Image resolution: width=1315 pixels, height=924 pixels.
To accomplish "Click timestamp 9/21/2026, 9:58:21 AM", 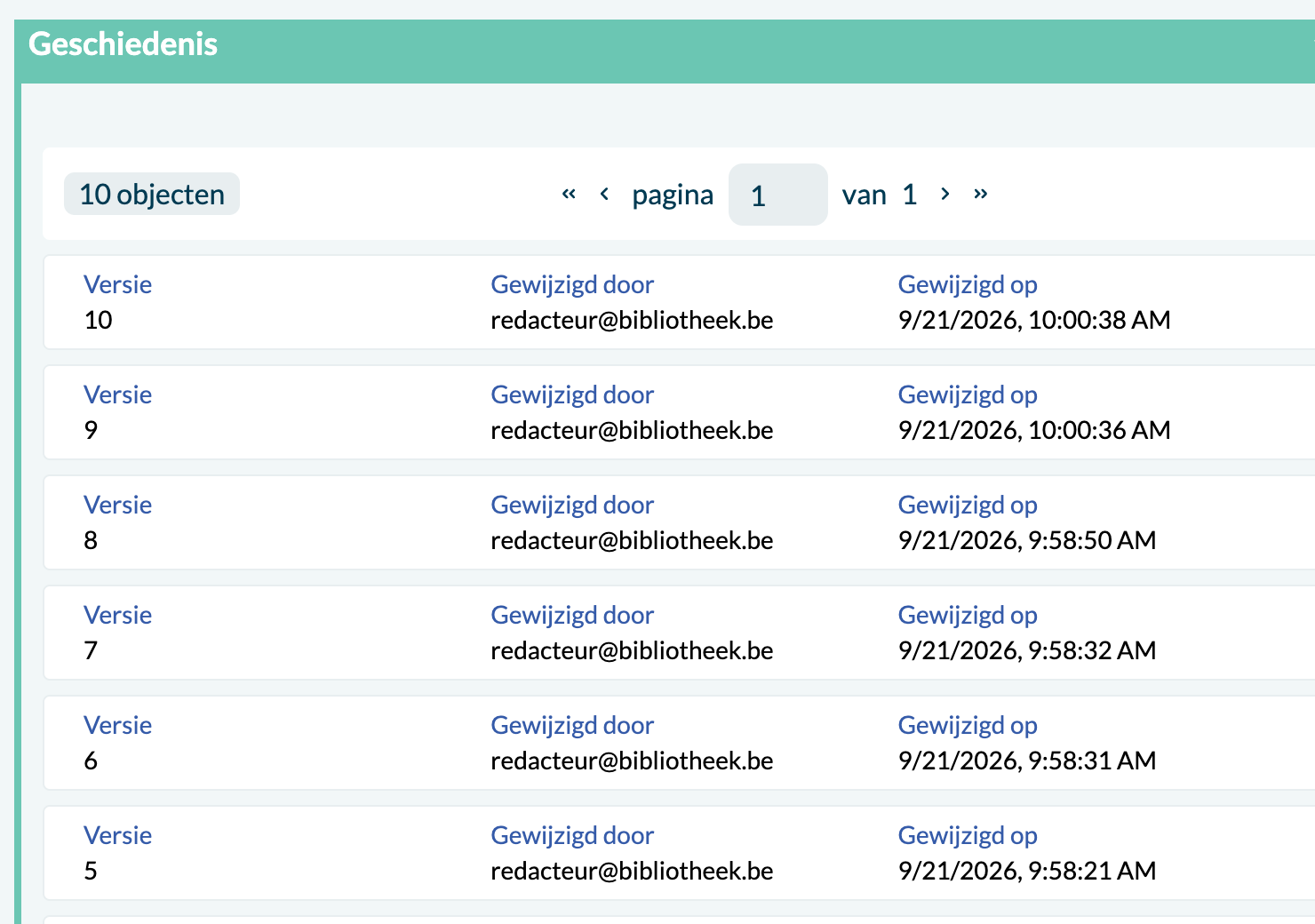I will click(x=1027, y=871).
